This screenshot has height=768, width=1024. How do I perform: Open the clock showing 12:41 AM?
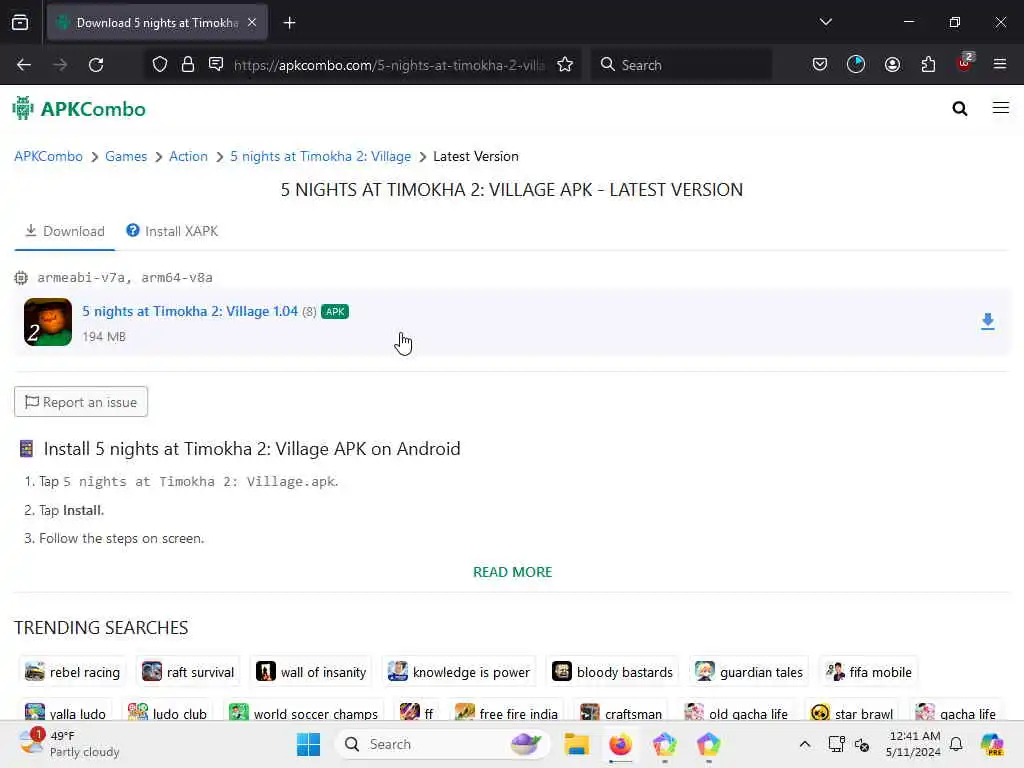pos(914,744)
